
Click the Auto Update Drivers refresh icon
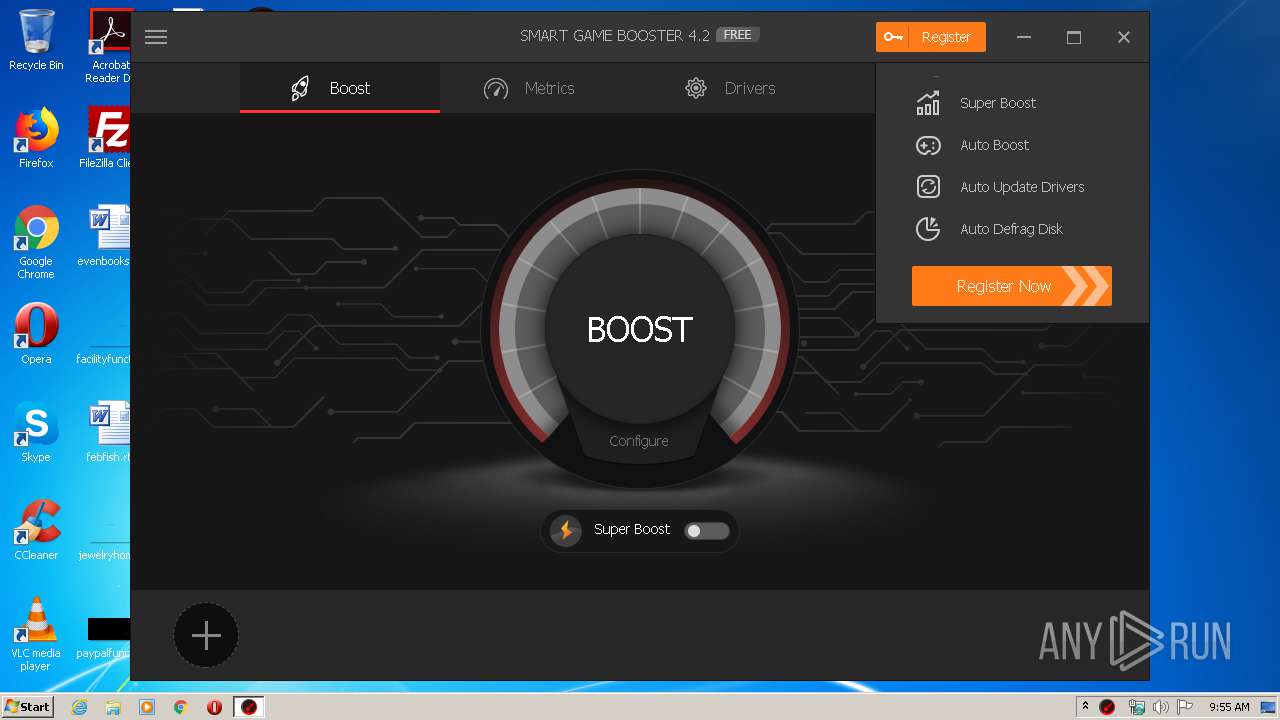(x=928, y=187)
